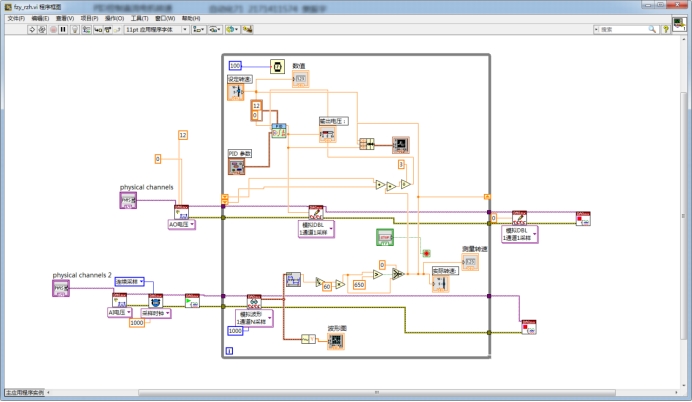Click the Run Continuously toolbar button
692x402 pixels.
pos(40,30)
